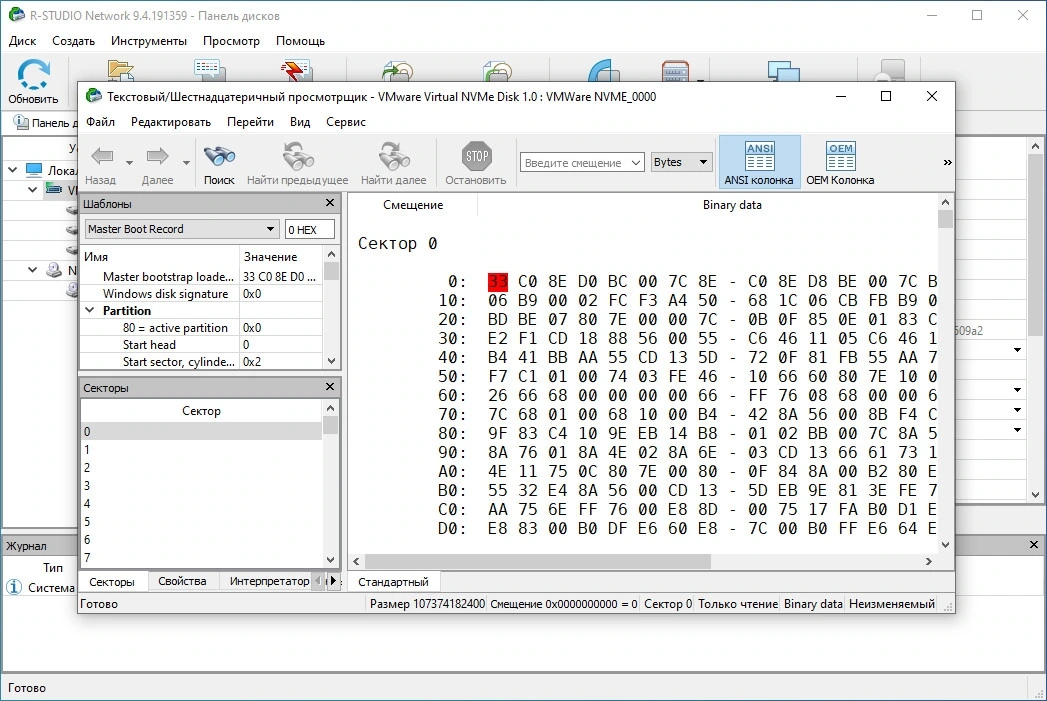Close the Журнал panel in main window
Image resolution: width=1047 pixels, height=701 pixels.
point(1034,545)
